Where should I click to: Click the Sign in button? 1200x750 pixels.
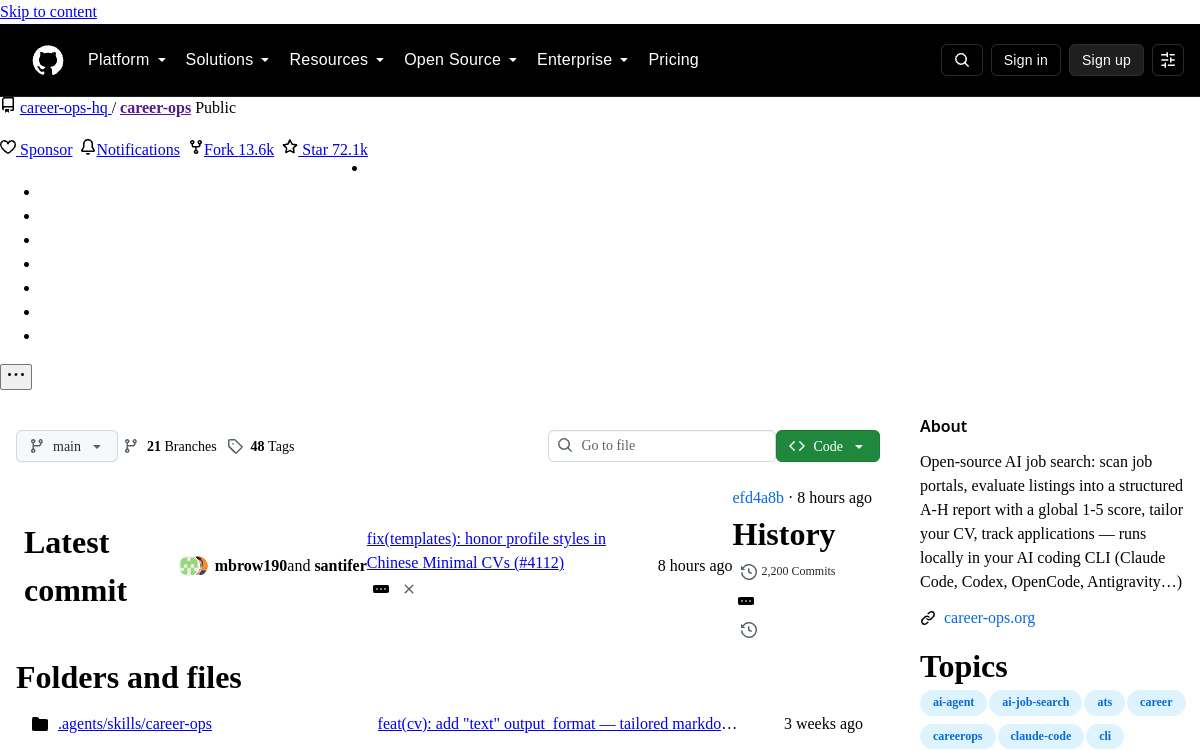click(x=1026, y=60)
